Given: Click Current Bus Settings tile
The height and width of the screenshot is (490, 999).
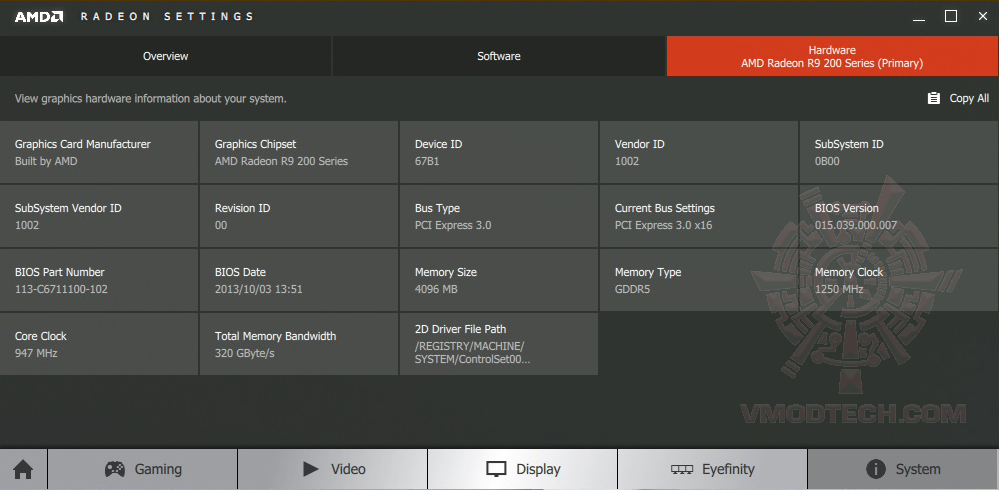Looking at the screenshot, I should 698,216.
